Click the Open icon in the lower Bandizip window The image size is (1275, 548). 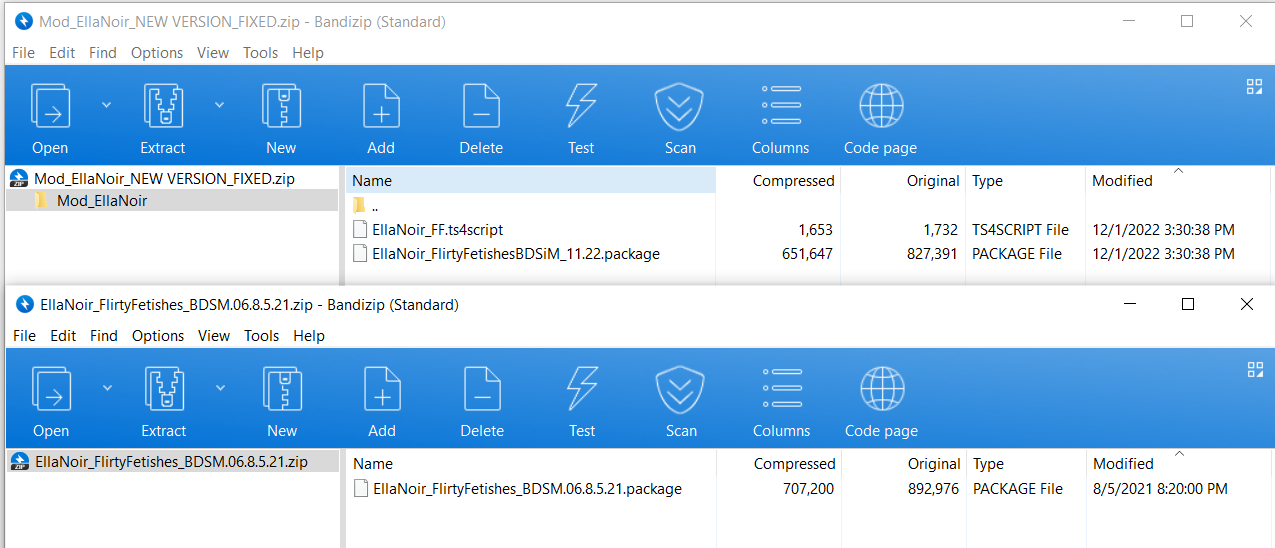click(x=50, y=391)
